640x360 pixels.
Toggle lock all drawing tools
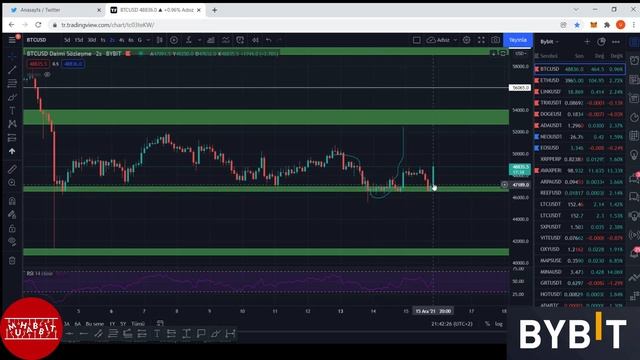tap(12, 228)
